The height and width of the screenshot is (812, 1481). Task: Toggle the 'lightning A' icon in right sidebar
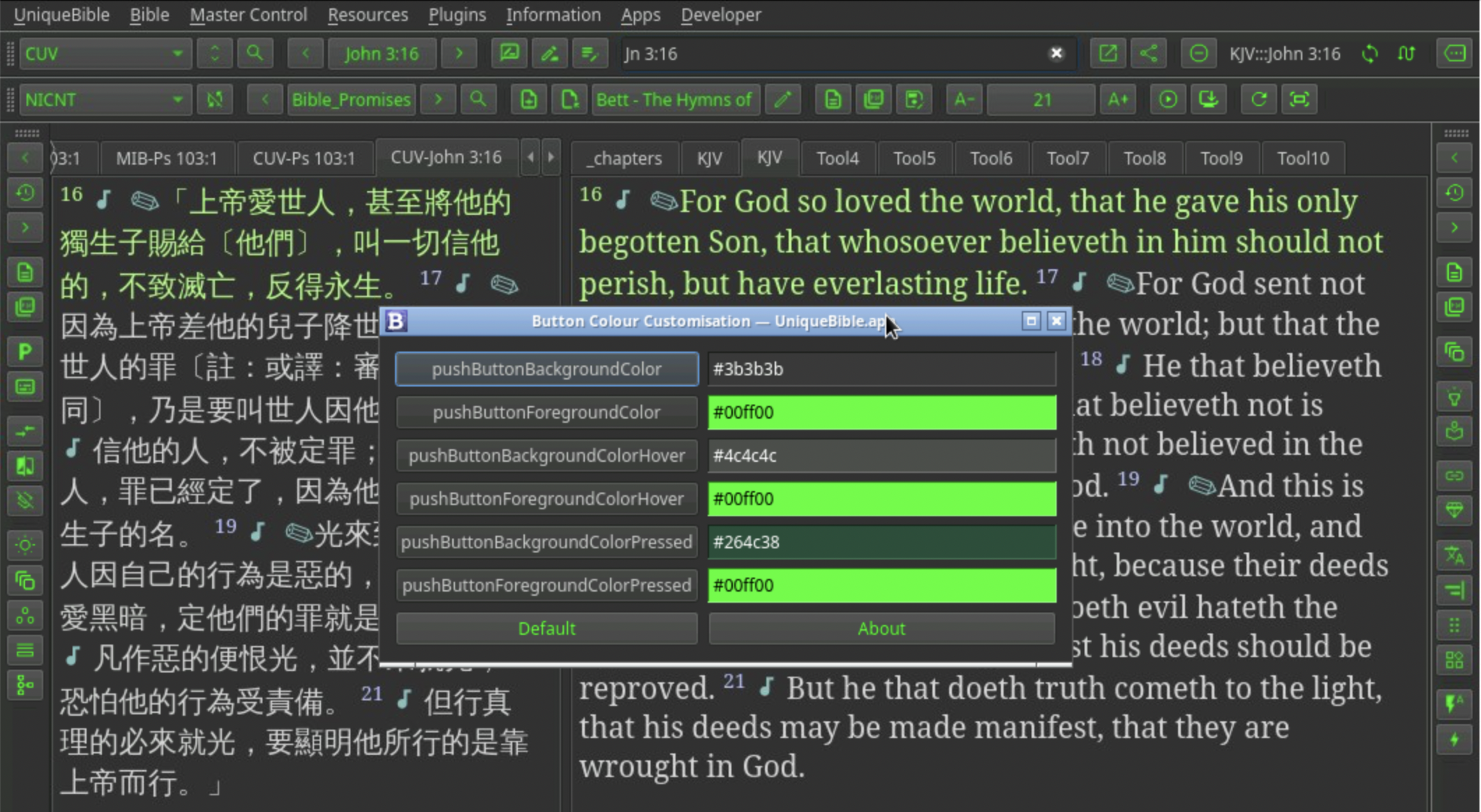pos(1454,704)
